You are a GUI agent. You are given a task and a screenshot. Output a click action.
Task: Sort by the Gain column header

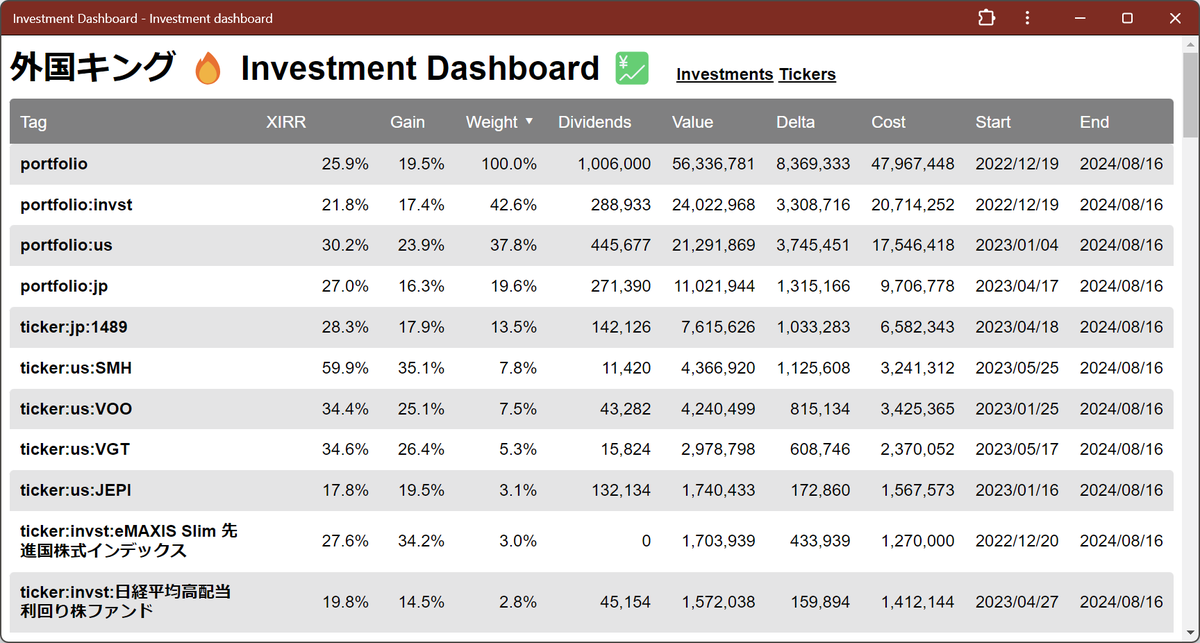click(x=407, y=122)
